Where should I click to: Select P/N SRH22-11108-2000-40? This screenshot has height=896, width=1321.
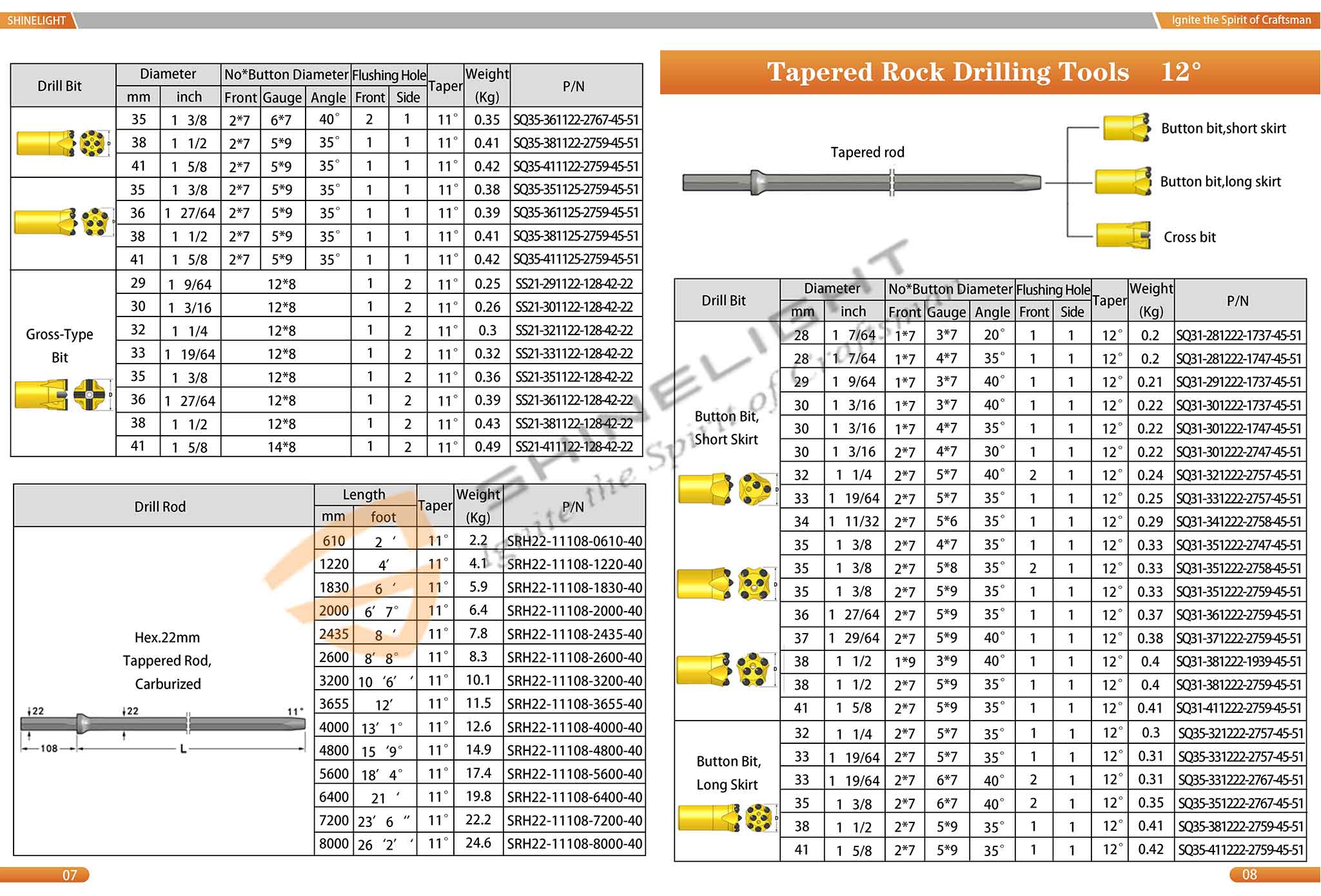click(574, 611)
